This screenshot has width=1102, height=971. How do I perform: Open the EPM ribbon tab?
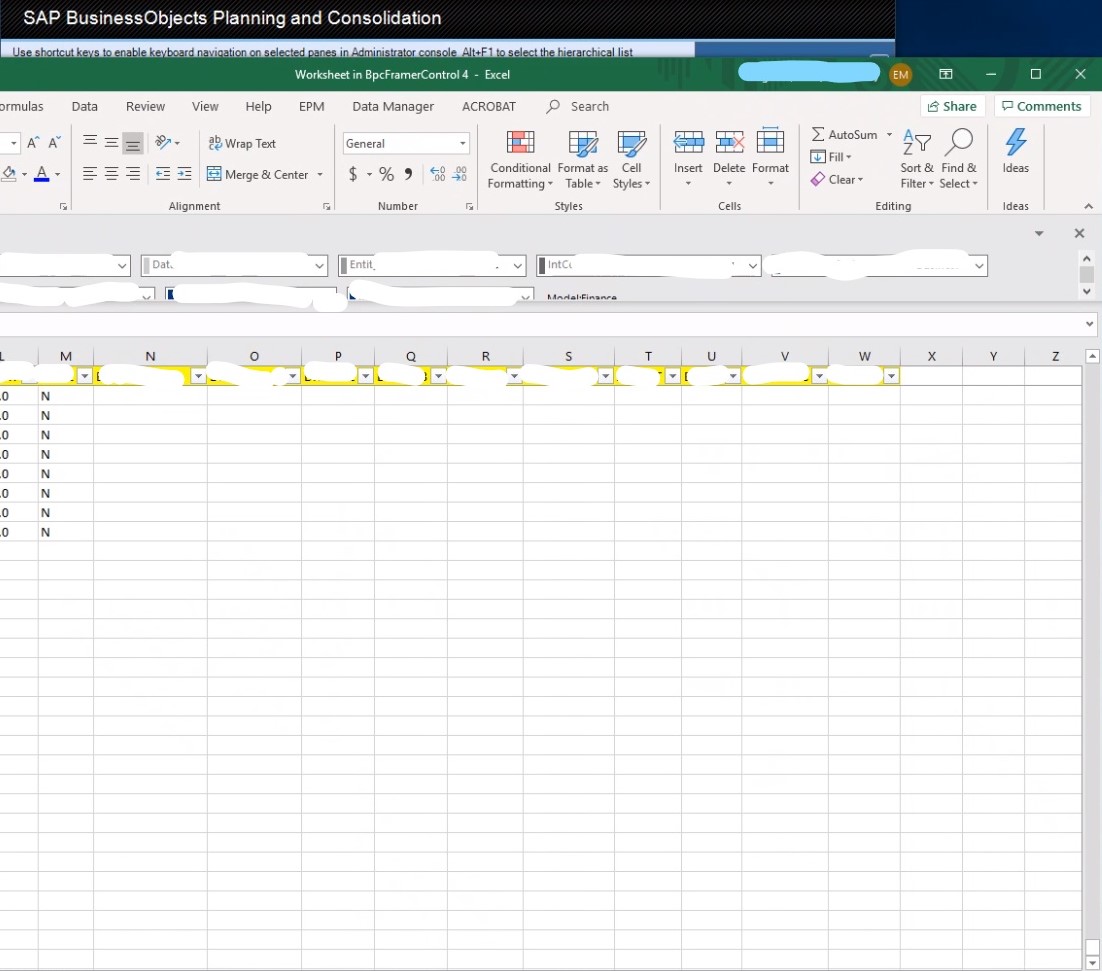[x=311, y=106]
